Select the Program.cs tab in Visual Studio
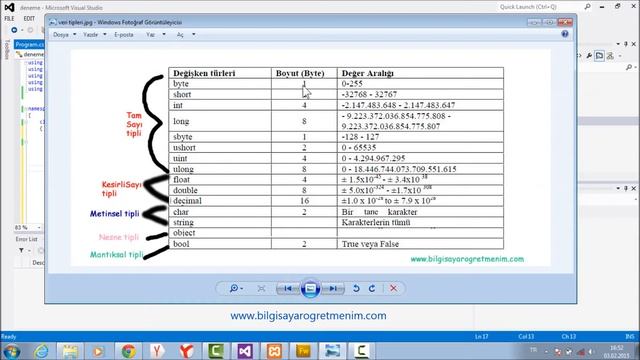 tap(29, 44)
